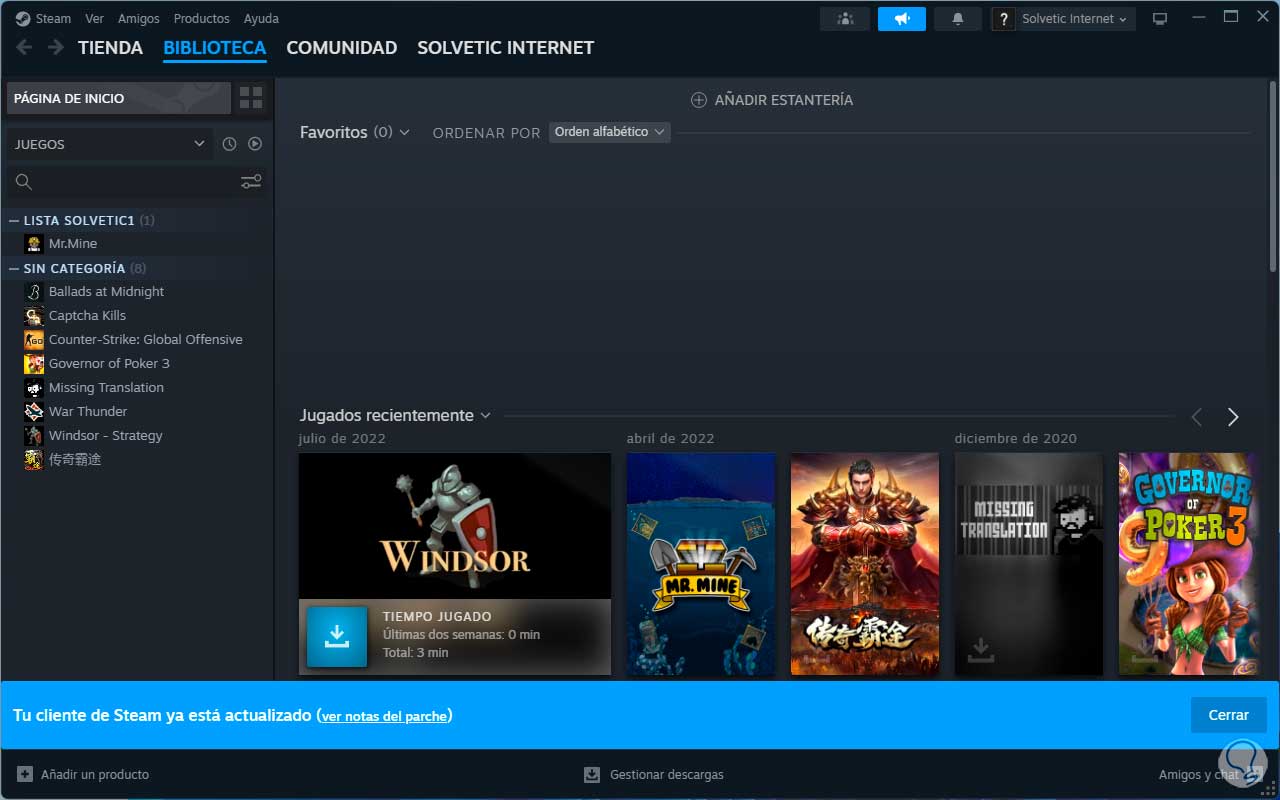Open the Orden alfabético sort dropdown
The width and height of the screenshot is (1280, 800).
click(609, 132)
